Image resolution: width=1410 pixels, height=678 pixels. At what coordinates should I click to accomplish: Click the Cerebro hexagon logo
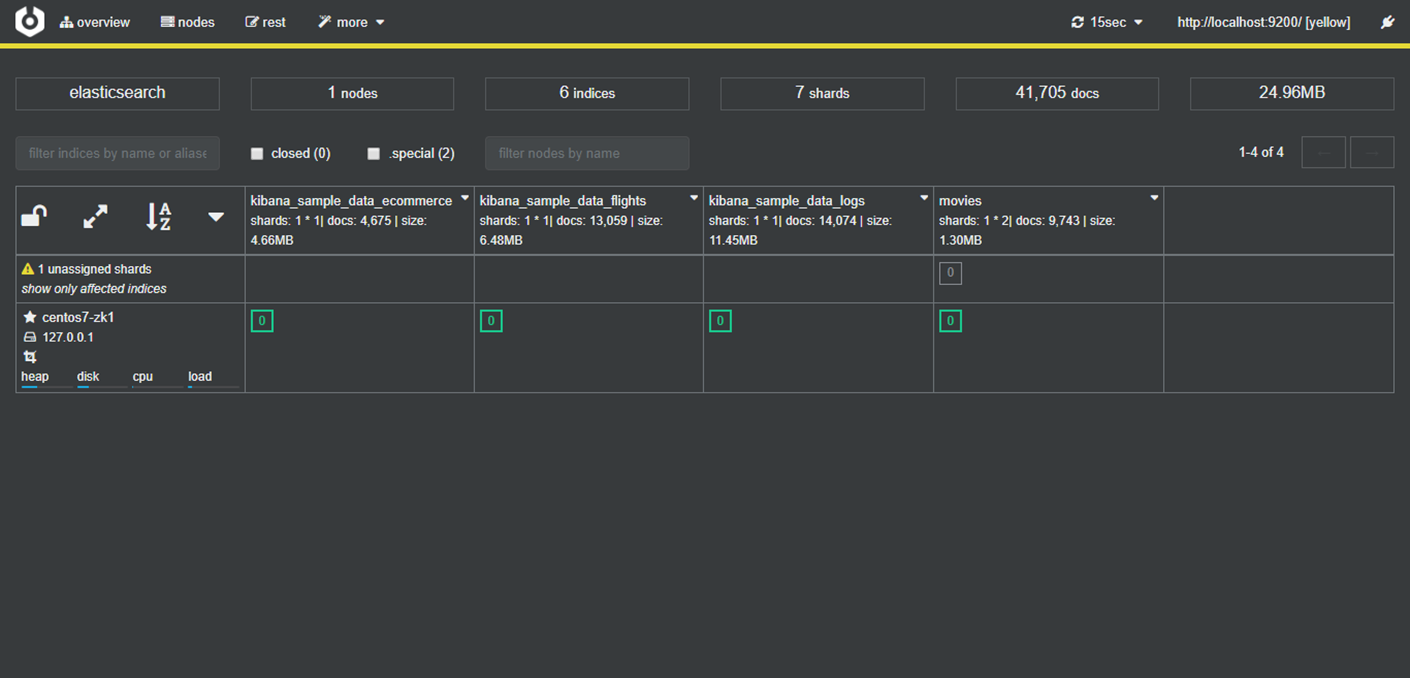tap(30, 21)
